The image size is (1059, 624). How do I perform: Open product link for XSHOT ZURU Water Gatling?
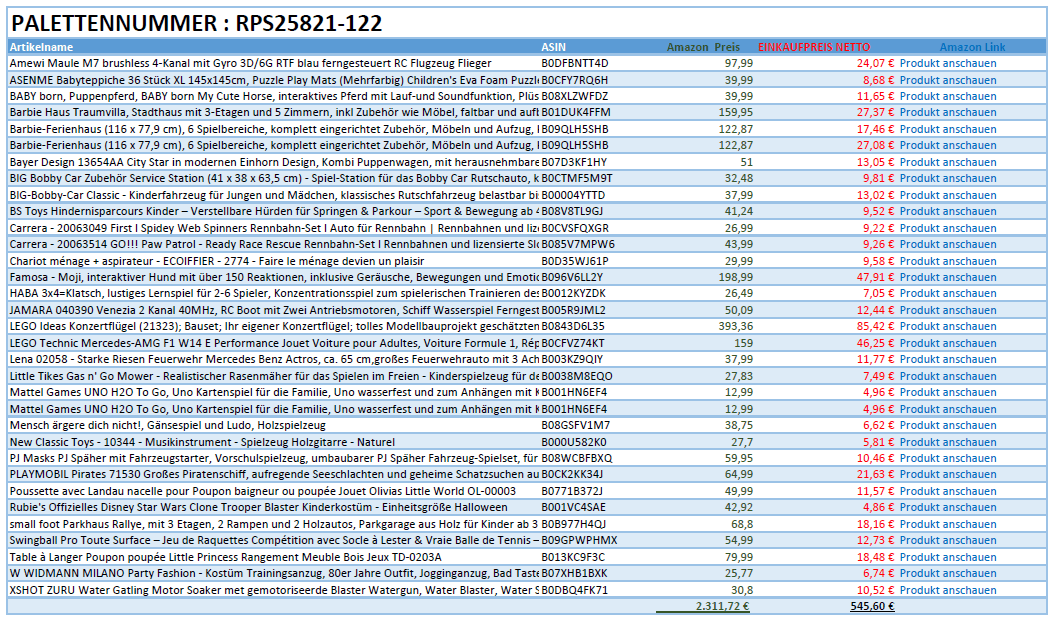[x=947, y=590]
